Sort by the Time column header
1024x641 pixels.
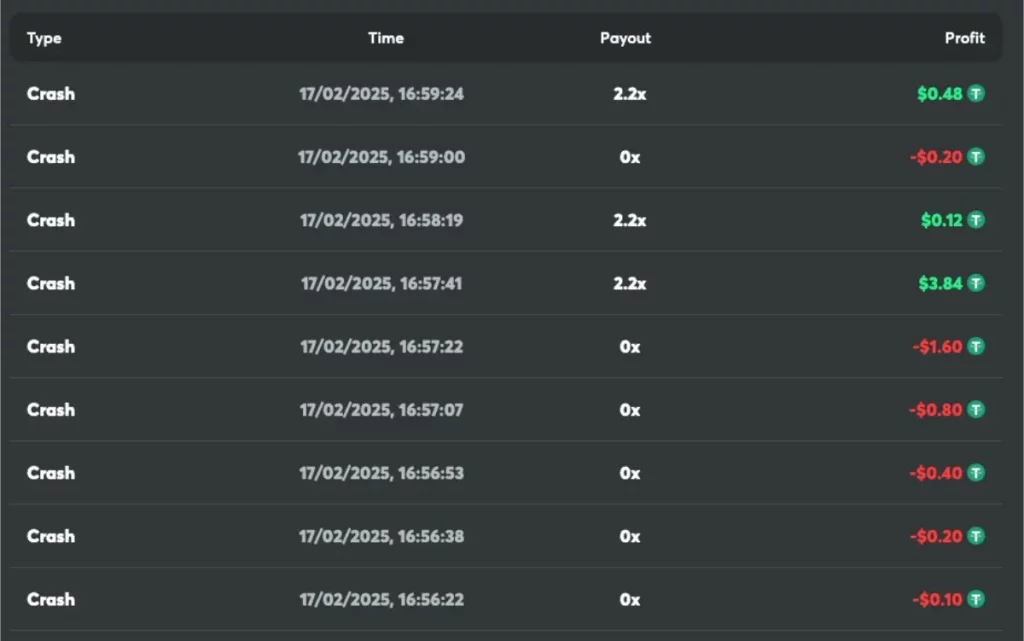[x=386, y=38]
